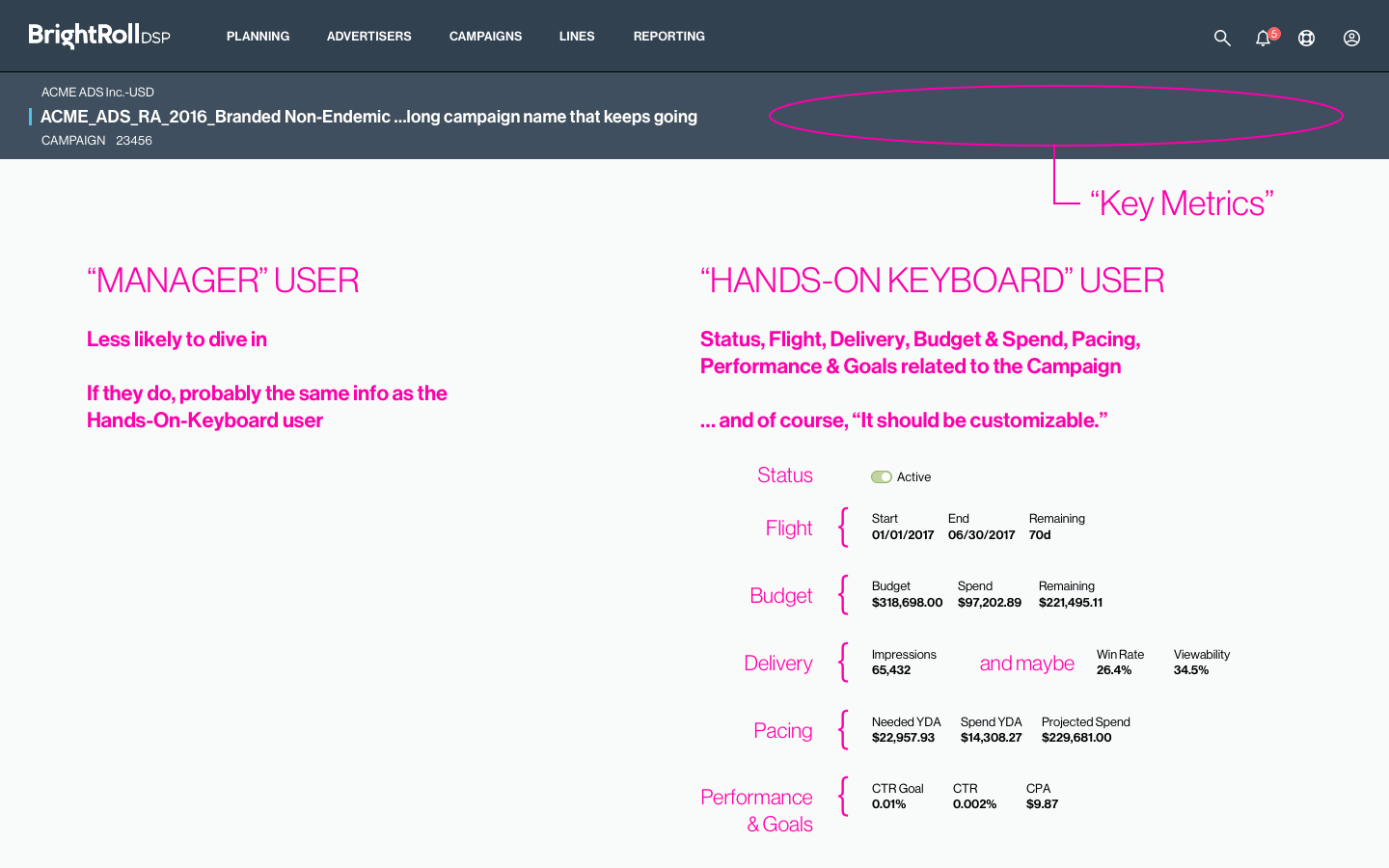
Task: Open the search icon
Action: pyautogui.click(x=1221, y=38)
